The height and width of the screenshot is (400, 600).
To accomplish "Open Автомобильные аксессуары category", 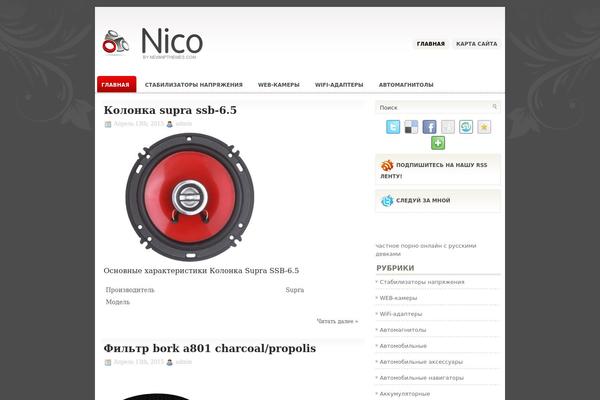I will tap(421, 362).
